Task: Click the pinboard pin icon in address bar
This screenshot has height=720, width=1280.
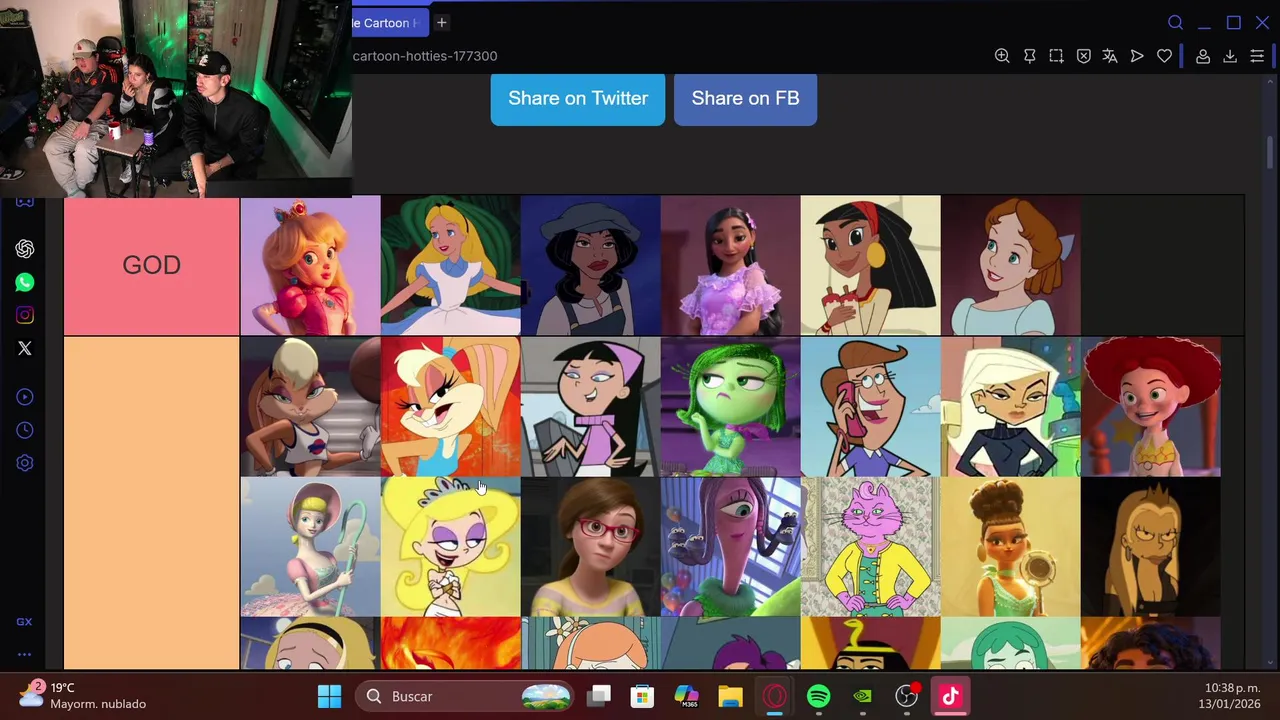Action: pos(1029,56)
